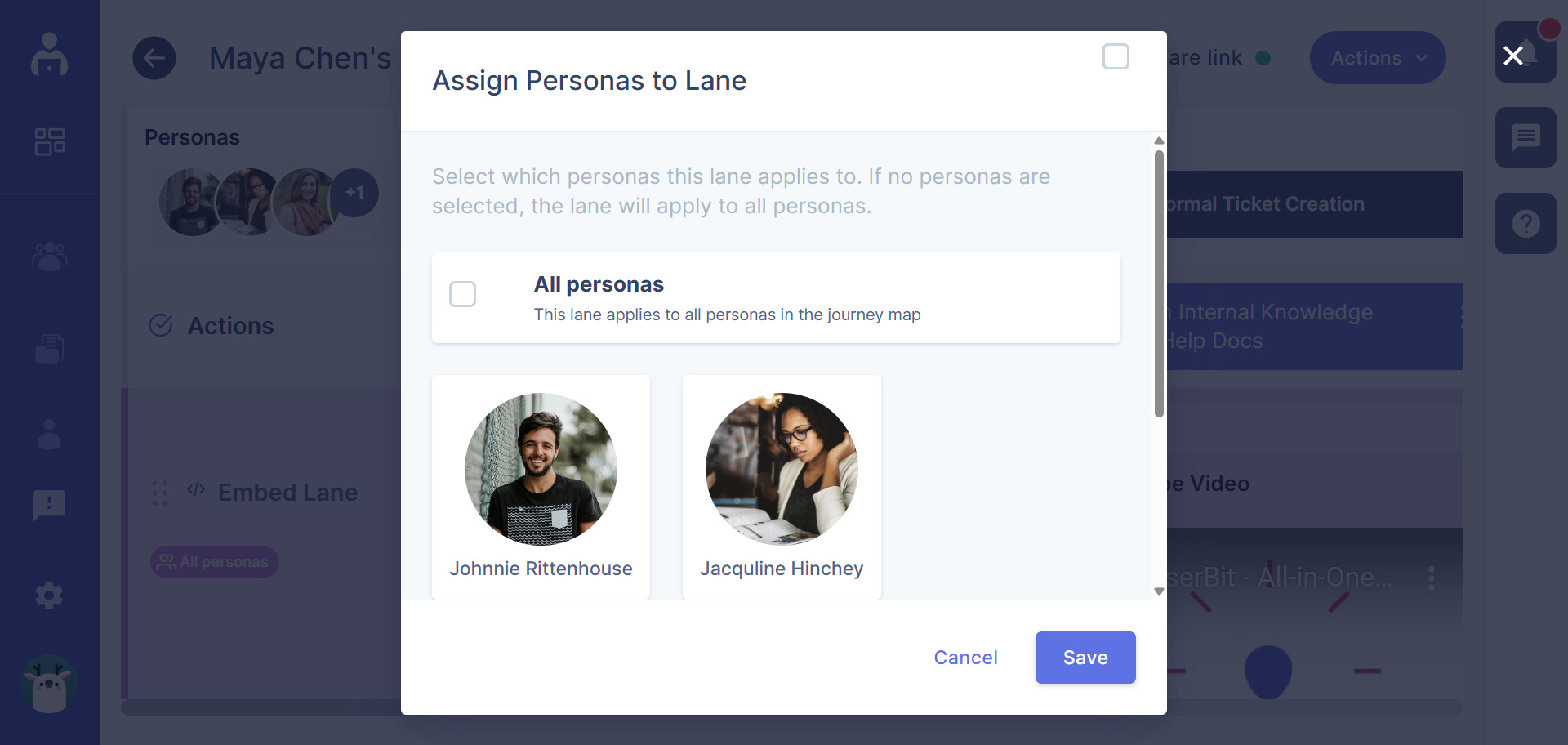The height and width of the screenshot is (745, 1568).
Task: Enable the All personas checkbox
Action: (462, 293)
